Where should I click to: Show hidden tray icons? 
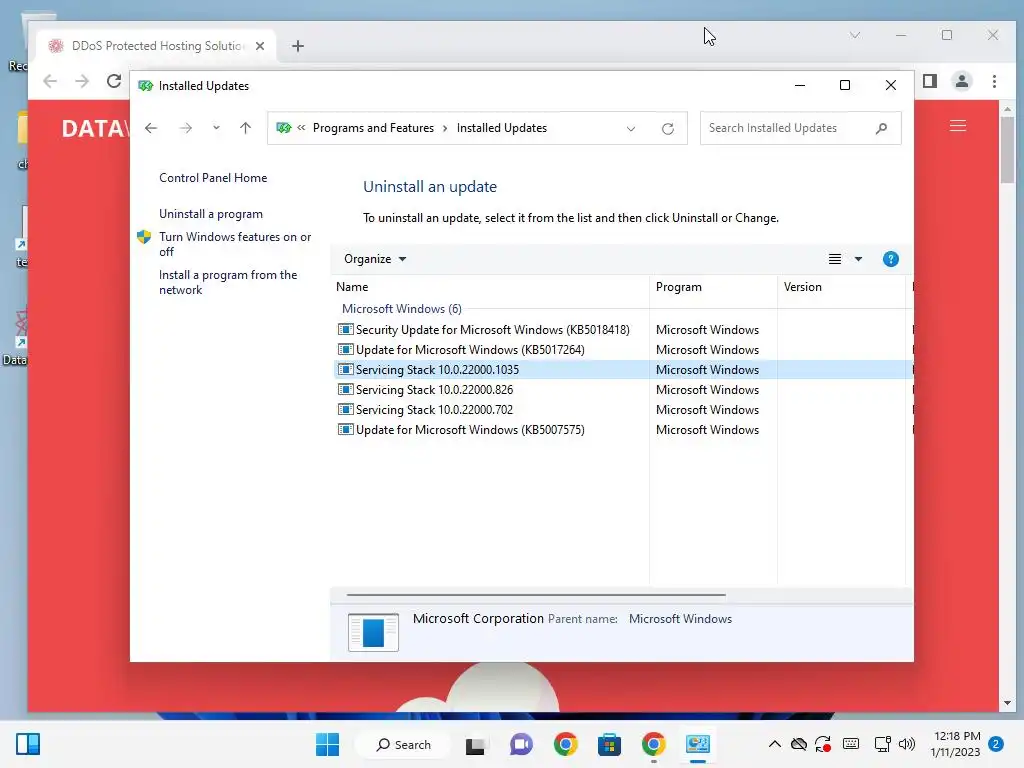[x=775, y=744]
